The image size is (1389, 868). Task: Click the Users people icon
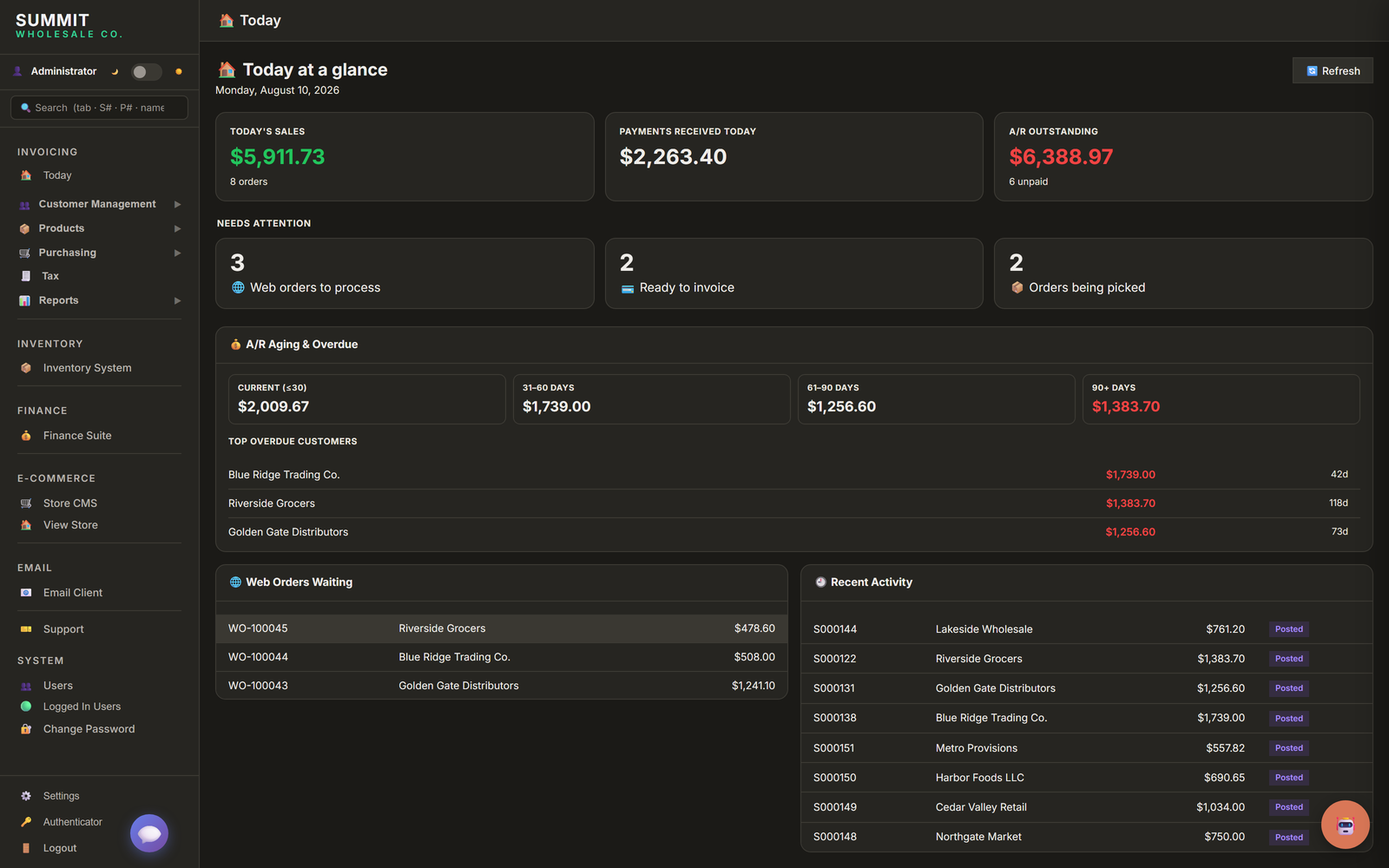click(x=26, y=686)
